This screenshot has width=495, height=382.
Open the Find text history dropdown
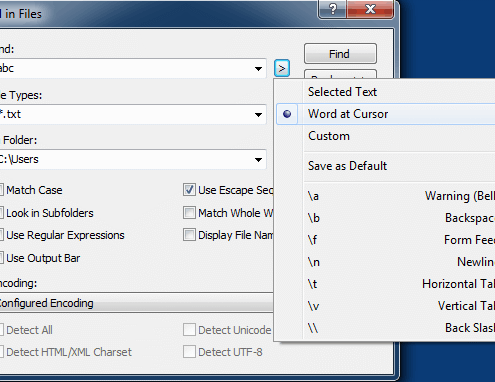(x=258, y=69)
